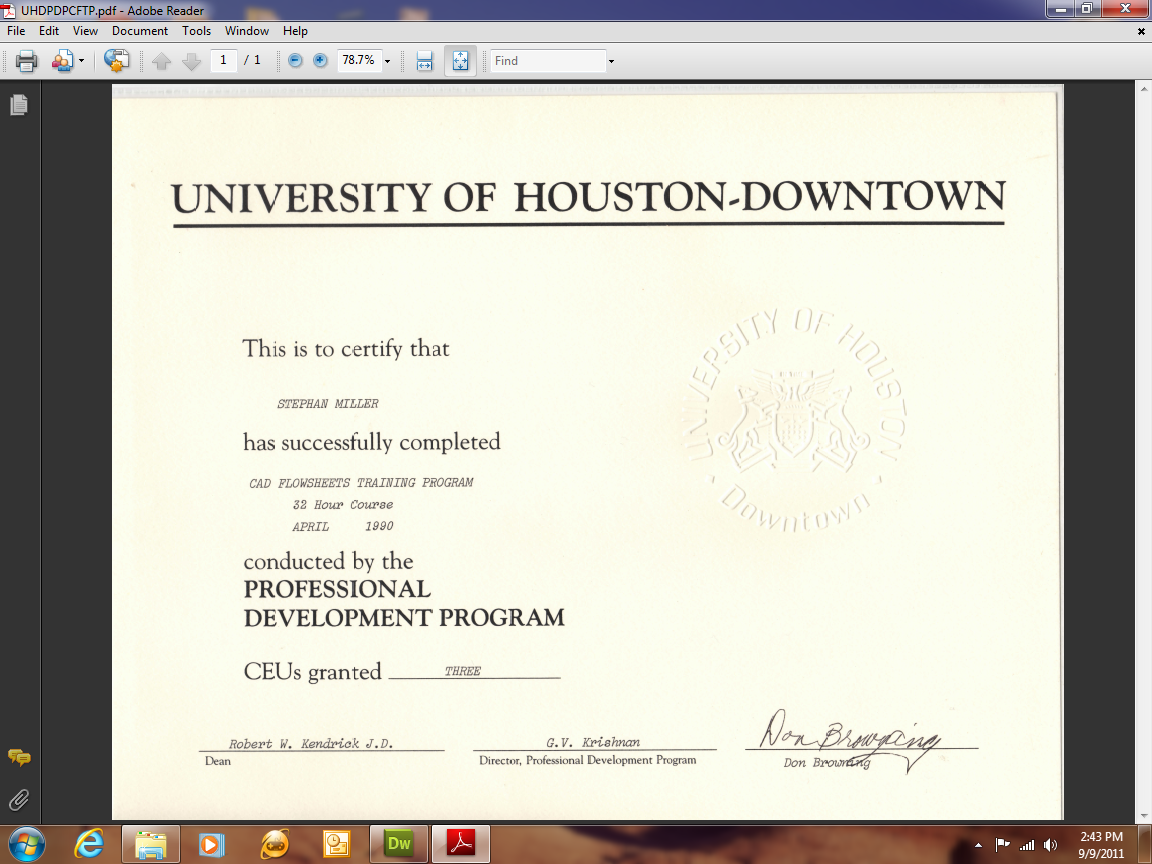Open the Find options dropdown arrow
Screen dimensions: 1152x864
tap(611, 61)
